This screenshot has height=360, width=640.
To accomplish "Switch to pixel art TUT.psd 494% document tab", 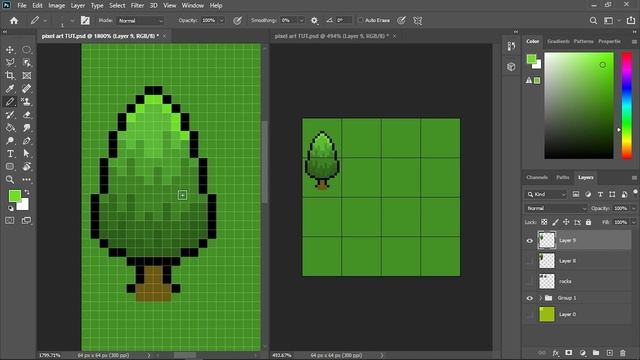I will pos(331,36).
